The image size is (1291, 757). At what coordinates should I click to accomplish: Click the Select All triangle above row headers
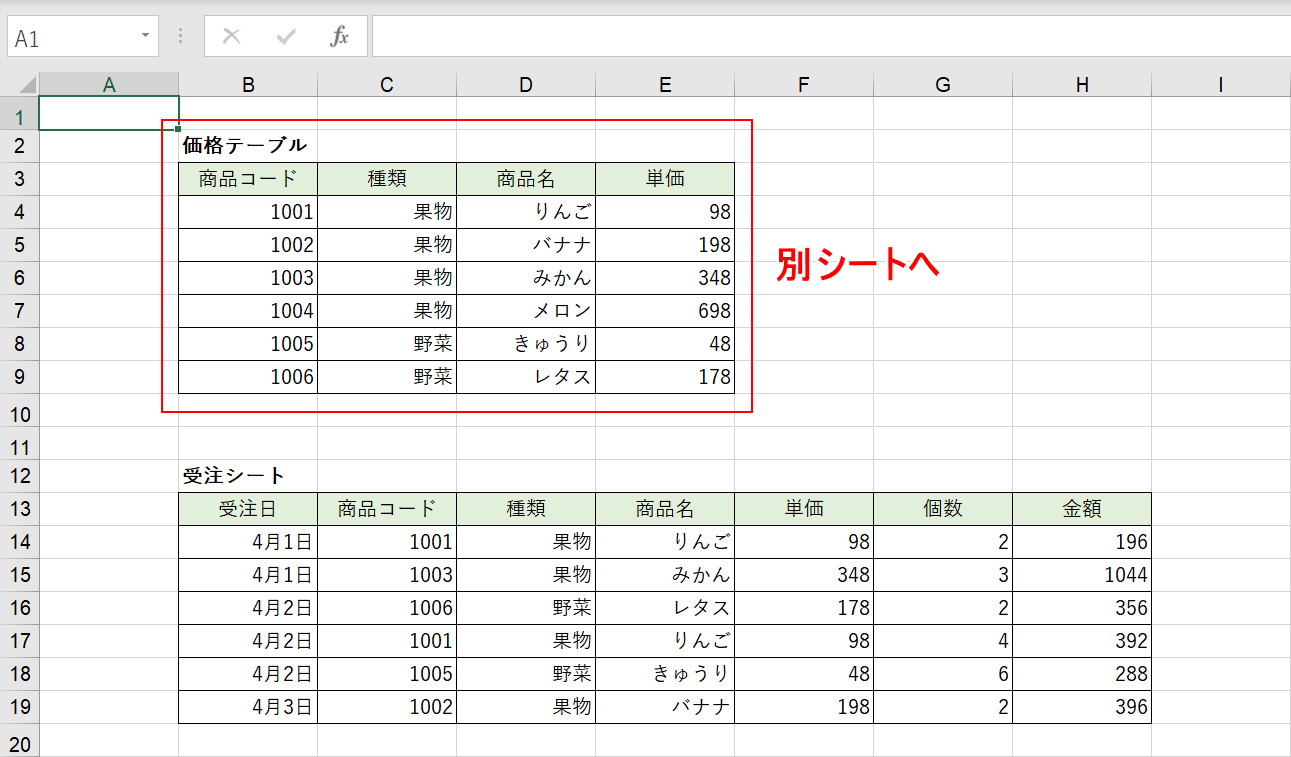coord(20,83)
